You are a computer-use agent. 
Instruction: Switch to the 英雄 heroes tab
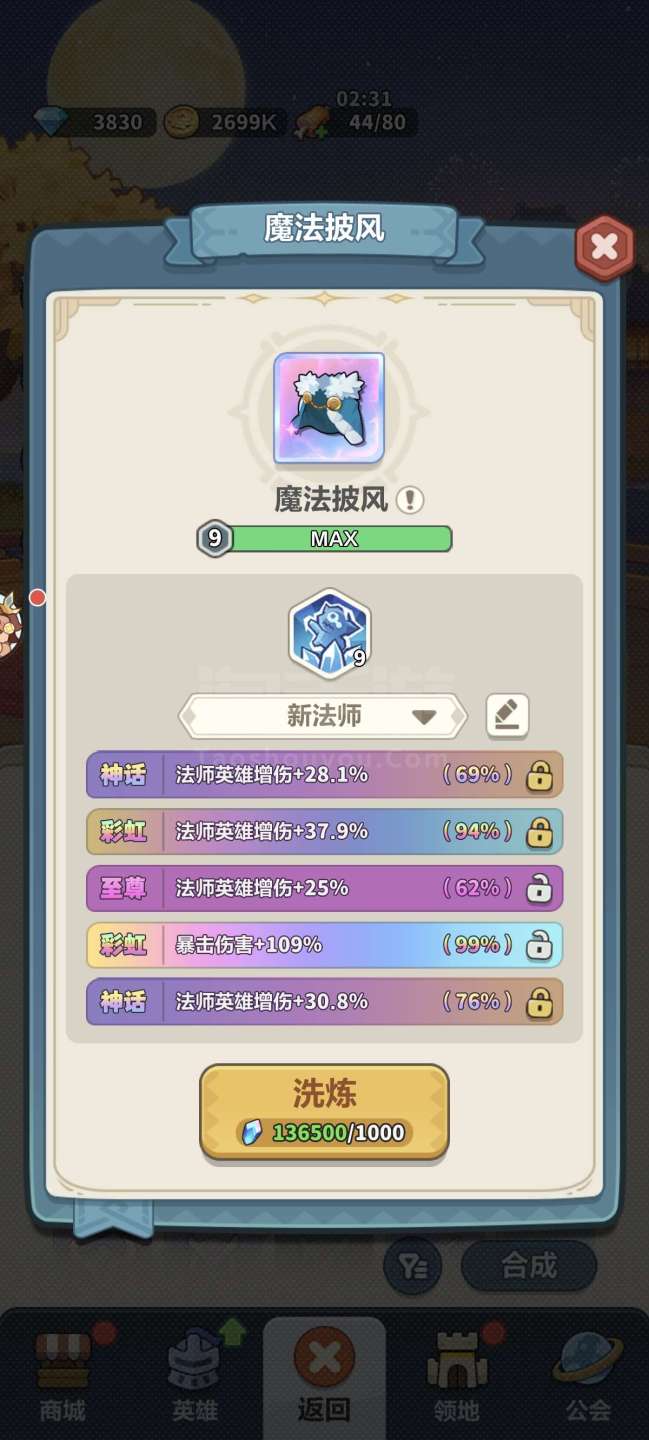tap(194, 1376)
